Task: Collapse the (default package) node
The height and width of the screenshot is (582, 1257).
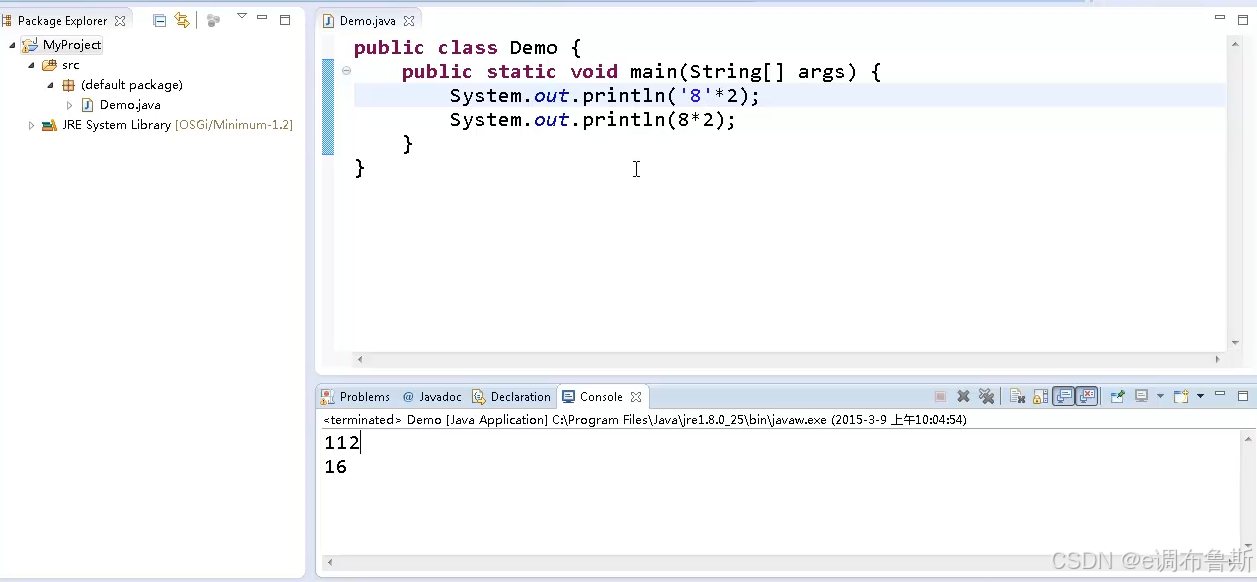Action: [x=51, y=85]
